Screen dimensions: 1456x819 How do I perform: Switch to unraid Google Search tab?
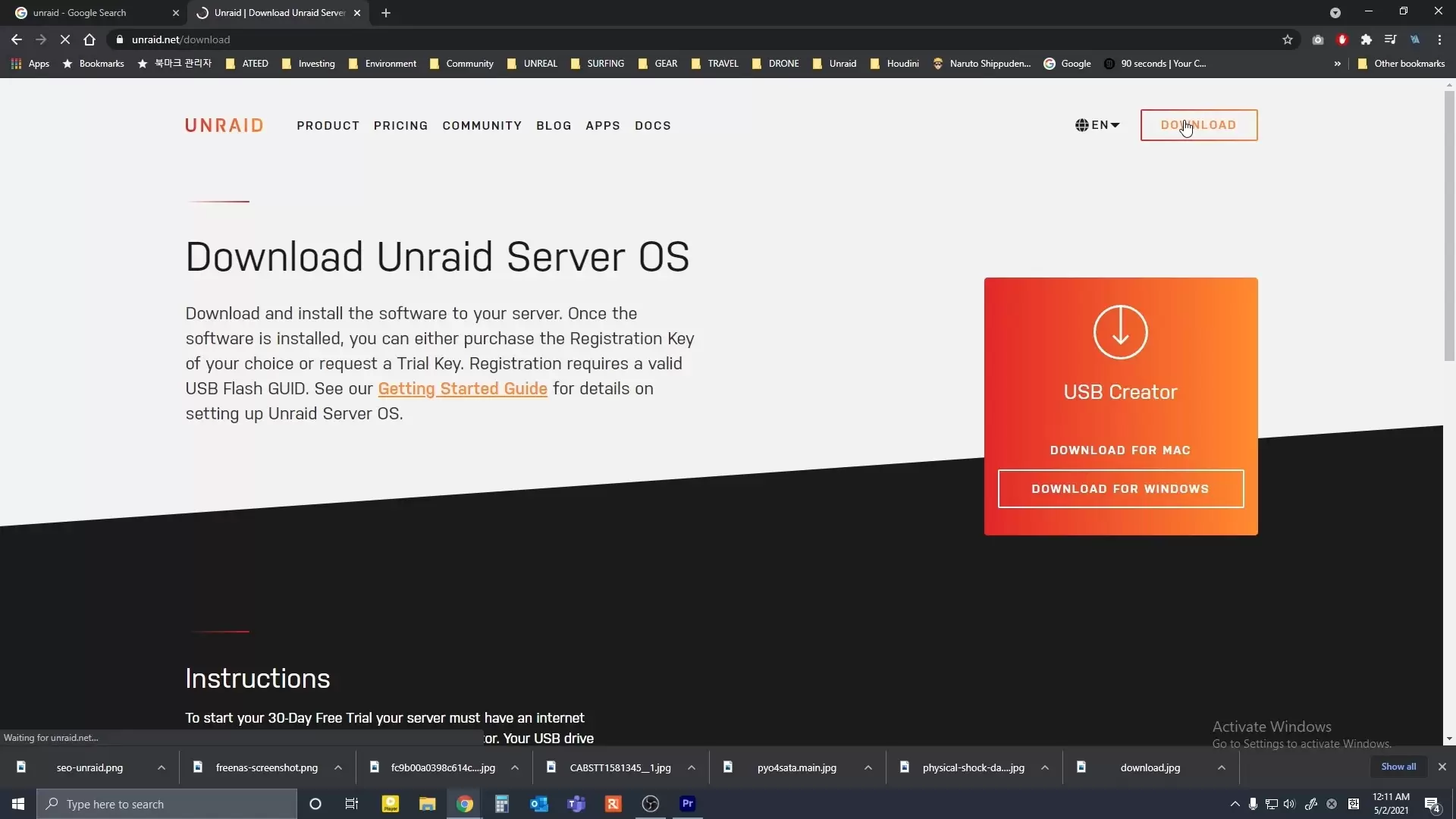[x=80, y=13]
